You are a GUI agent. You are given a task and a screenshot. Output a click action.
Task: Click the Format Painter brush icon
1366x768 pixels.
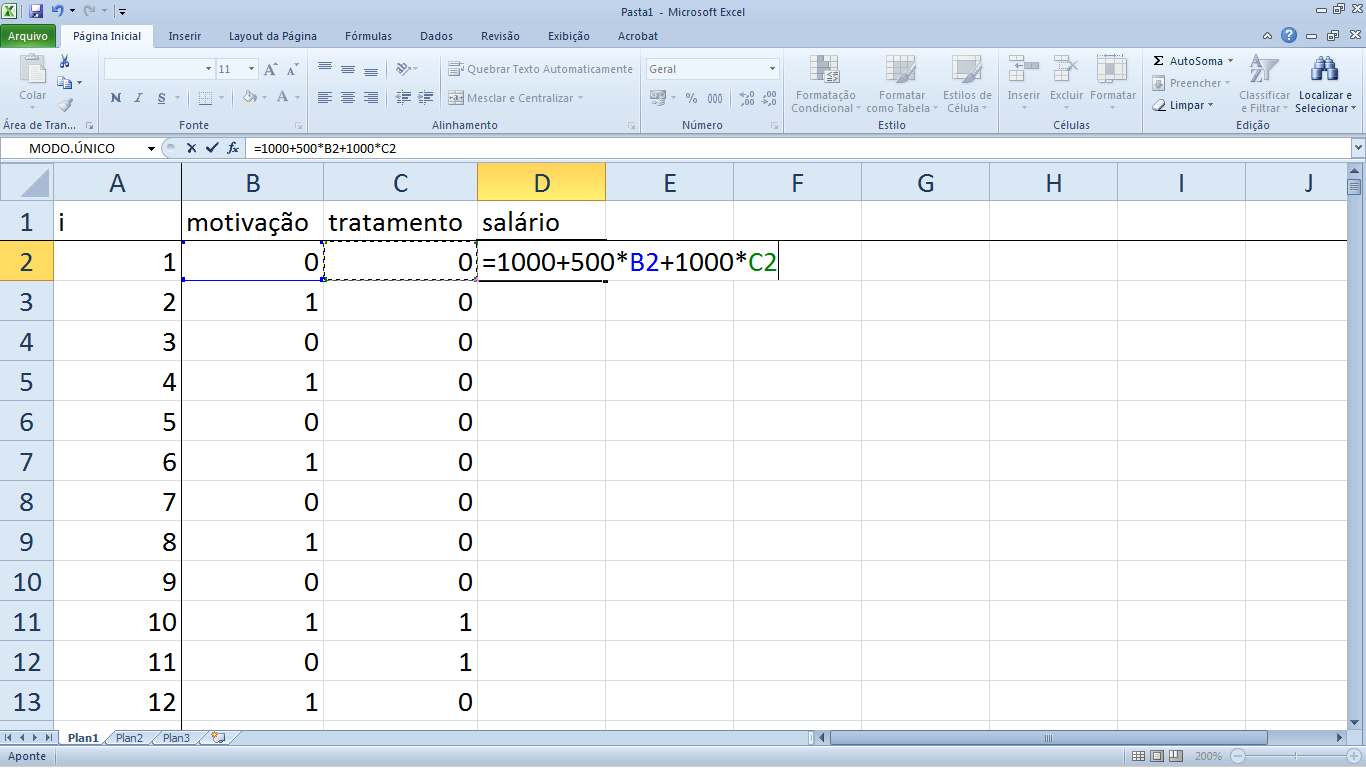click(x=65, y=104)
